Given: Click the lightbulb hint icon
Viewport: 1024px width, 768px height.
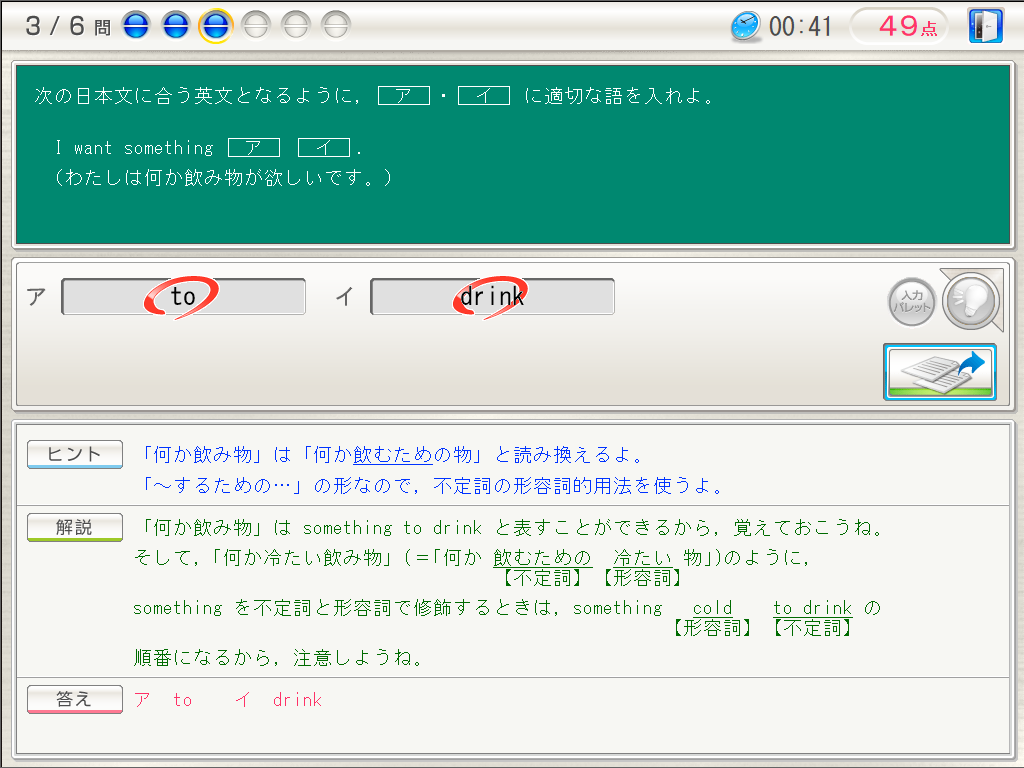Looking at the screenshot, I should click(x=971, y=299).
